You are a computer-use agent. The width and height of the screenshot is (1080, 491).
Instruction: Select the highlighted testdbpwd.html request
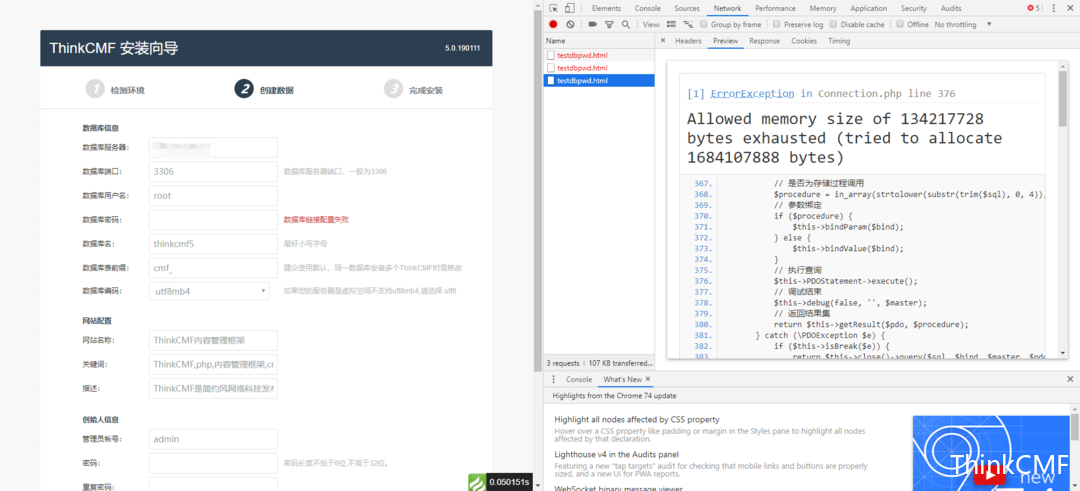599,81
